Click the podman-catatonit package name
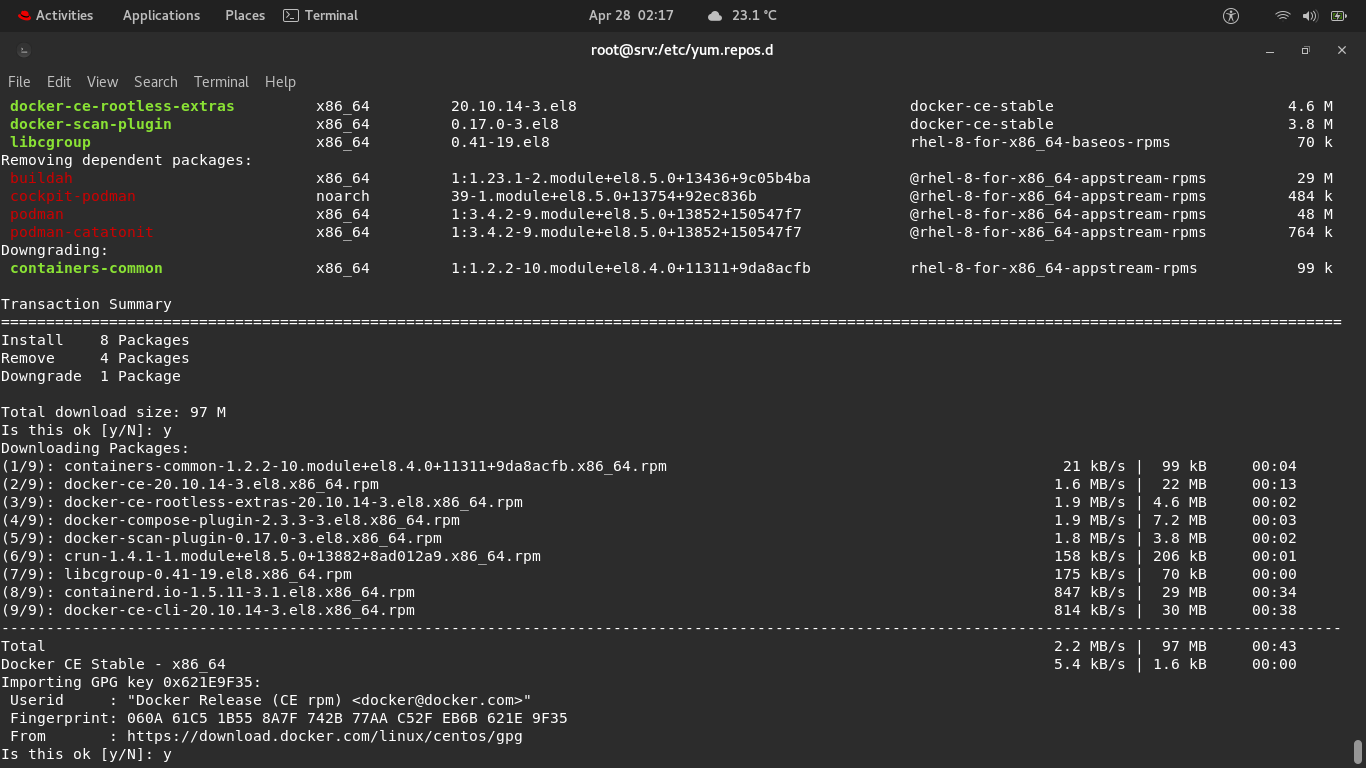 click(x=82, y=232)
